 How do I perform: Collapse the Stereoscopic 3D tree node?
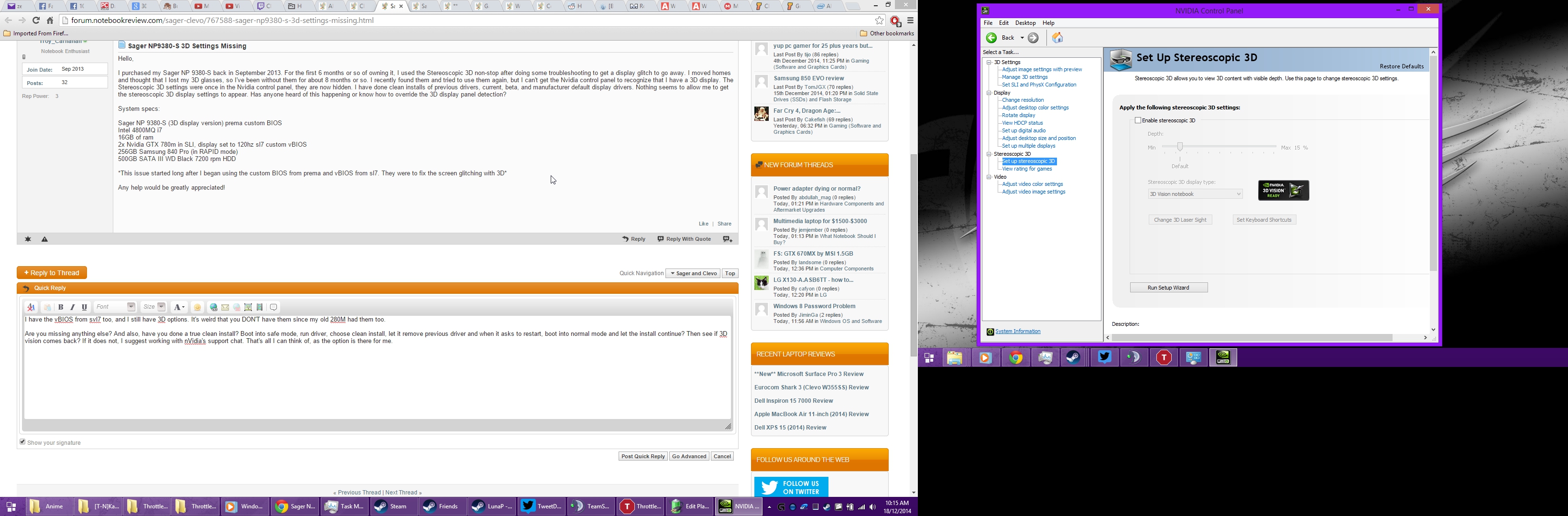coord(989,154)
